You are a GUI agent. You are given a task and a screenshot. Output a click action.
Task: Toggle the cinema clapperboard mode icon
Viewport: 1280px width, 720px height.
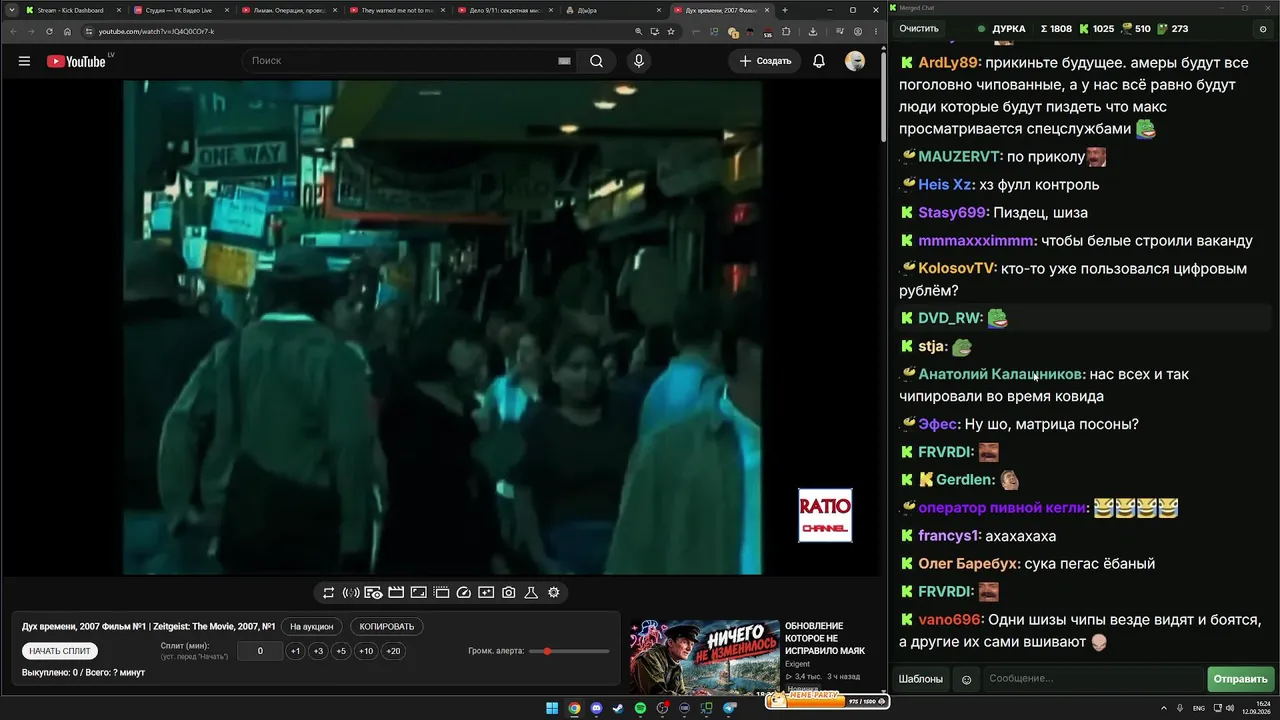point(396,592)
